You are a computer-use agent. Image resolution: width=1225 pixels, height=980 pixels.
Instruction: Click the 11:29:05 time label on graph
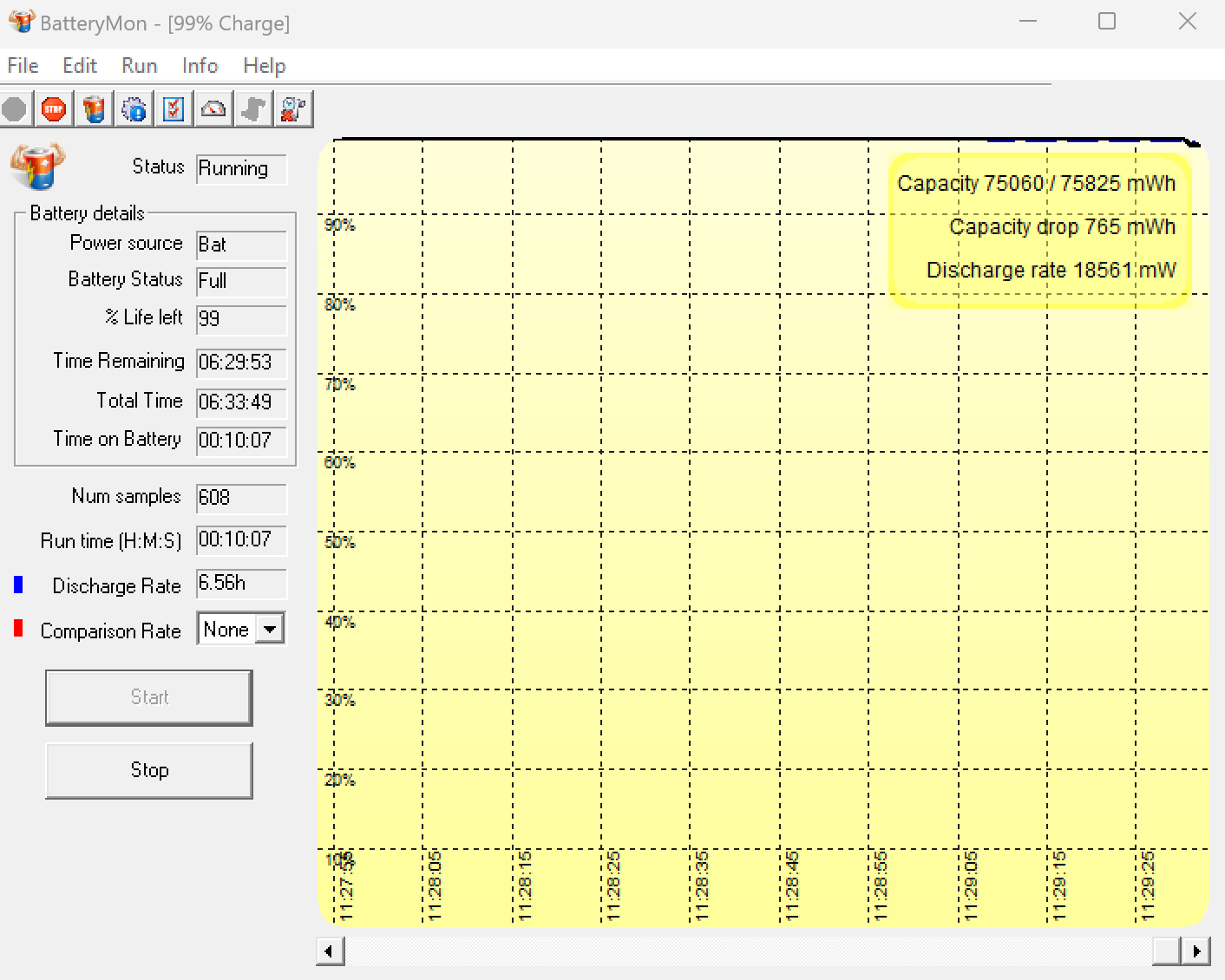[x=970, y=886]
